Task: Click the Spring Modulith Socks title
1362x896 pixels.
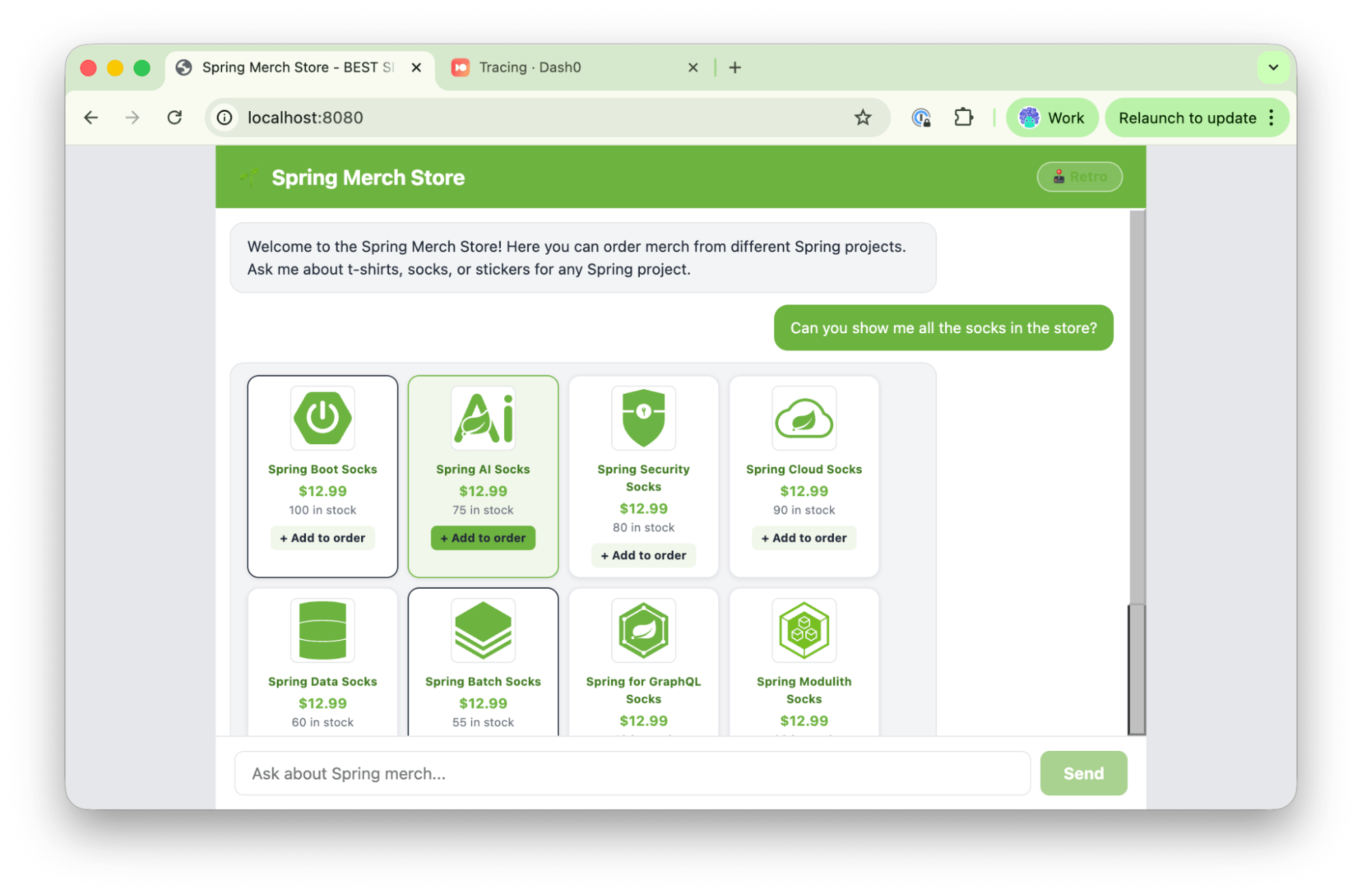Action: pyautogui.click(x=804, y=690)
